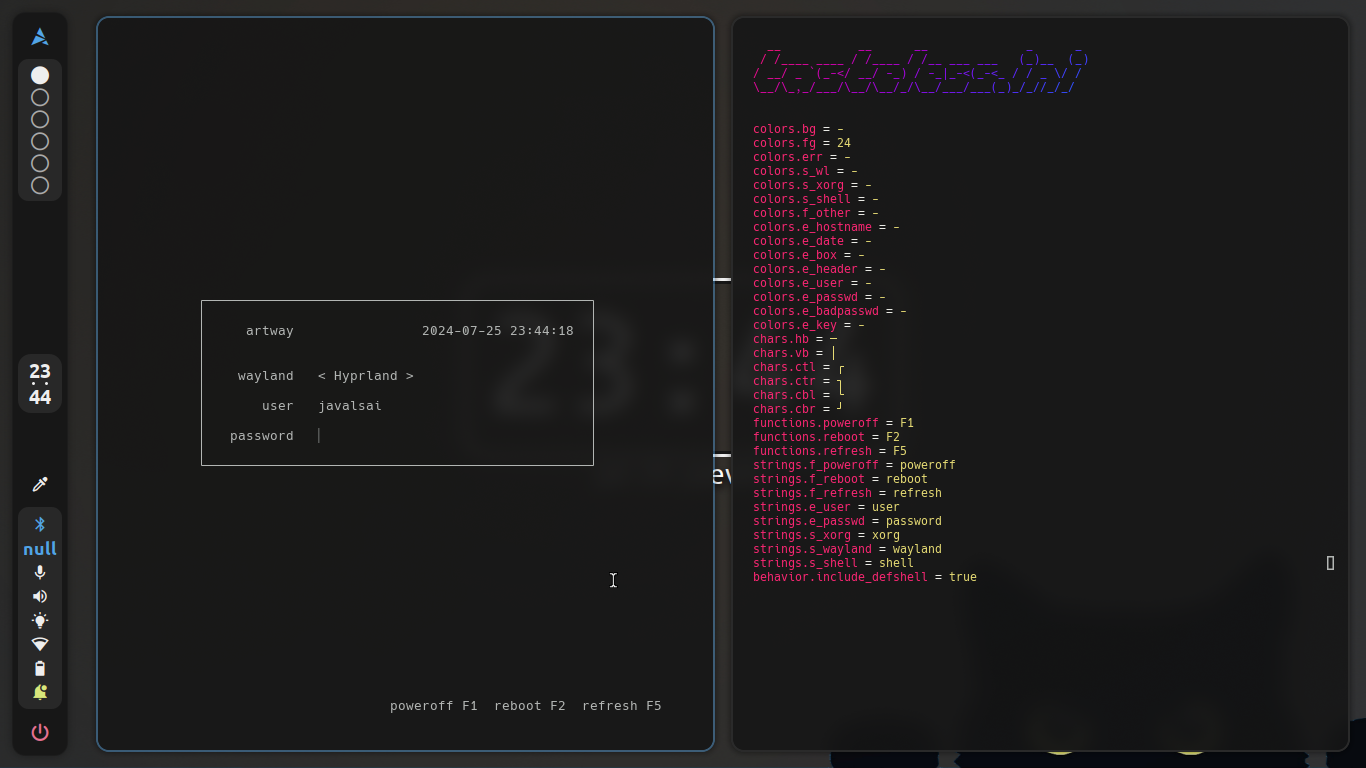Click 'colors.e_hostname' line in terminal

pos(826,227)
